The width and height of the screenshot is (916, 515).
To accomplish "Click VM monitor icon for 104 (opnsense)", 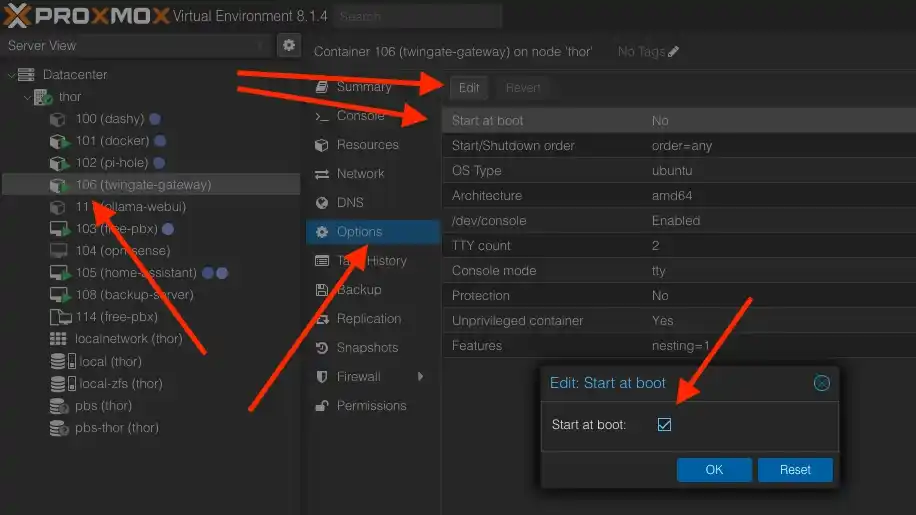I will [x=58, y=251].
